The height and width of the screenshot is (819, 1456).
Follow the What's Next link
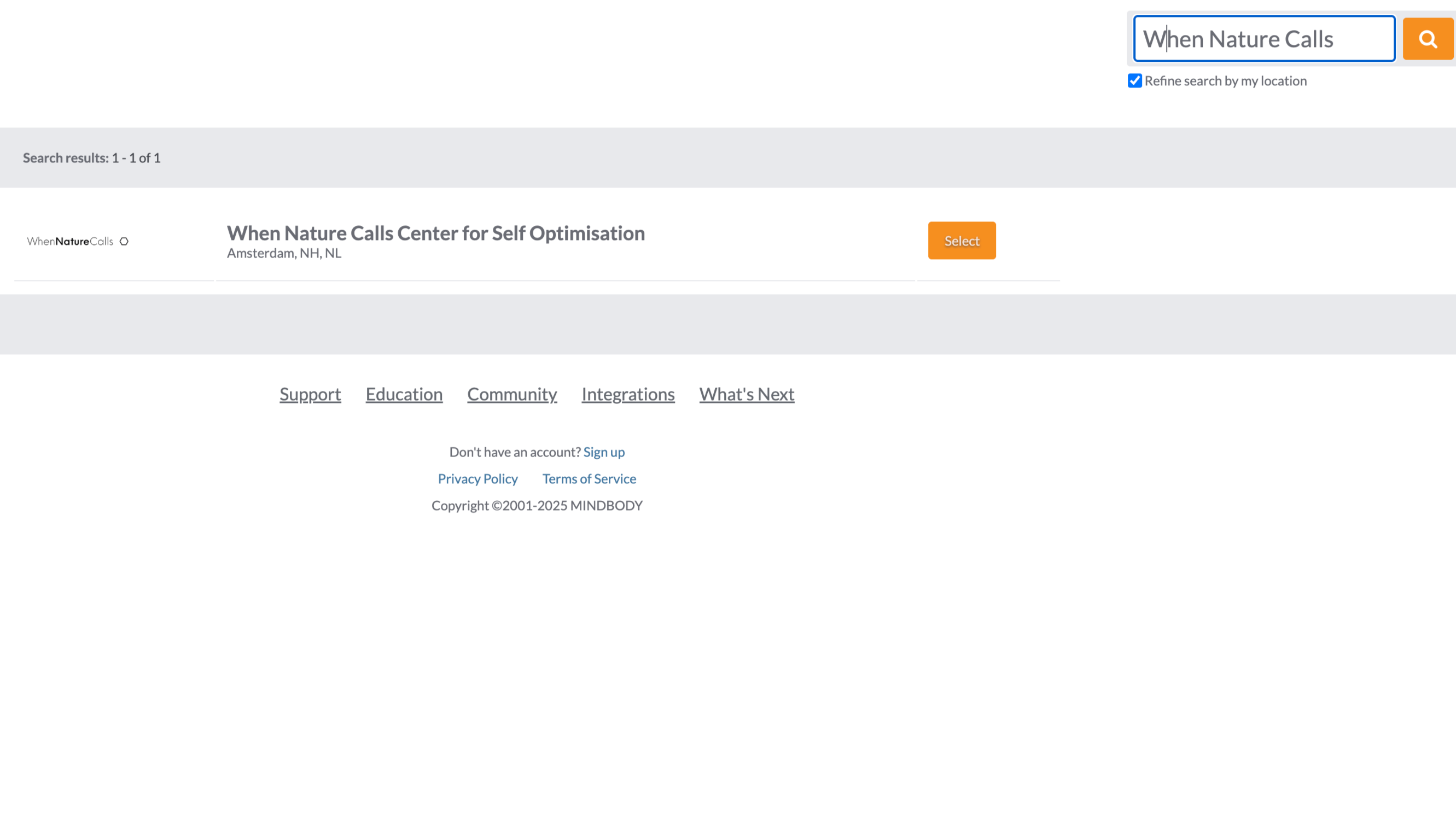click(x=746, y=394)
